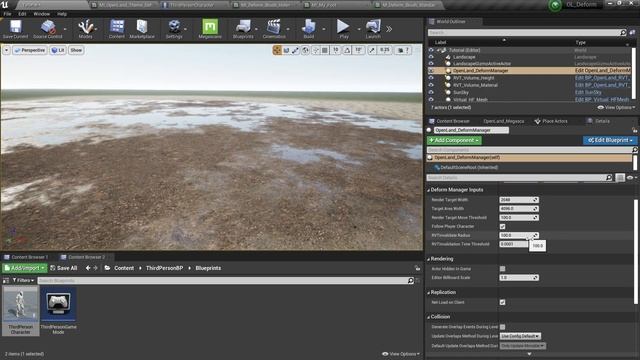The width and height of the screenshot is (640, 360).
Task: Open the Marketplace
Action: point(142,29)
